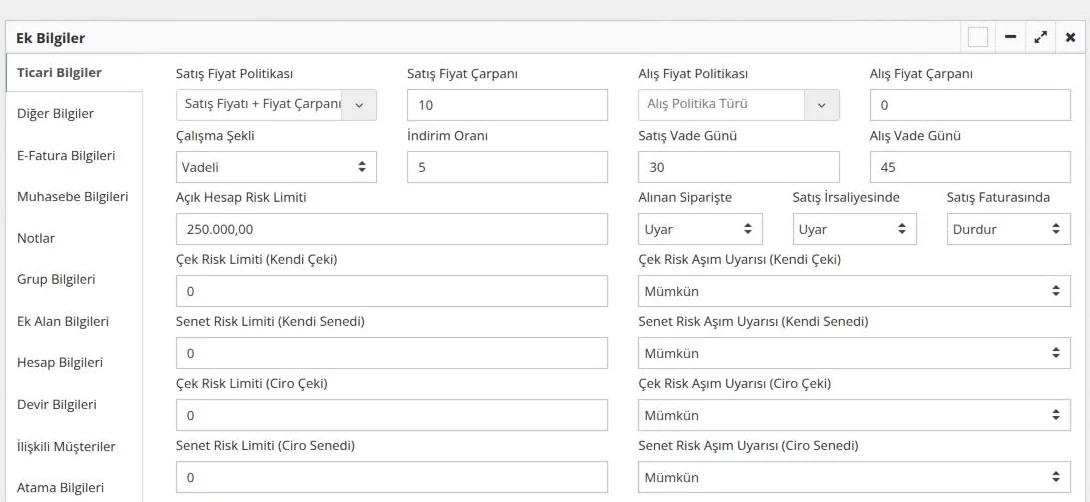Screen dimensions: 1090x502
Task: Click Çek Risk Limiti (Kendi Çeki) field
Action: tap(392, 291)
